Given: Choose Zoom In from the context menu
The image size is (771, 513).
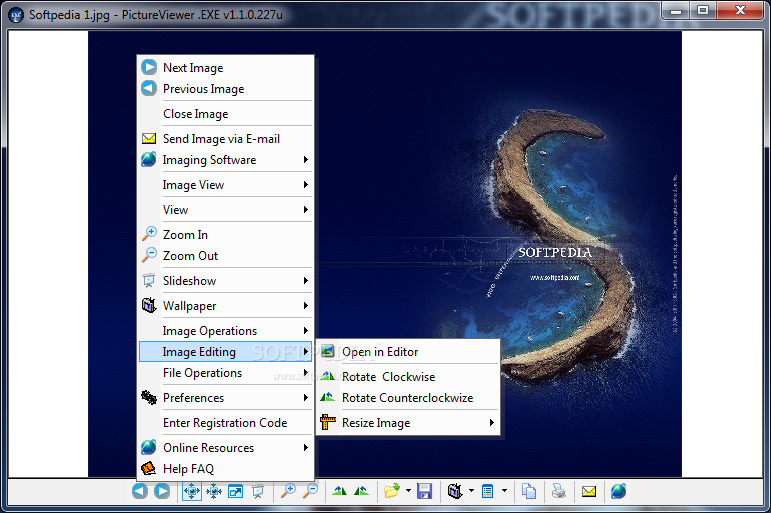Looking at the screenshot, I should tap(226, 235).
